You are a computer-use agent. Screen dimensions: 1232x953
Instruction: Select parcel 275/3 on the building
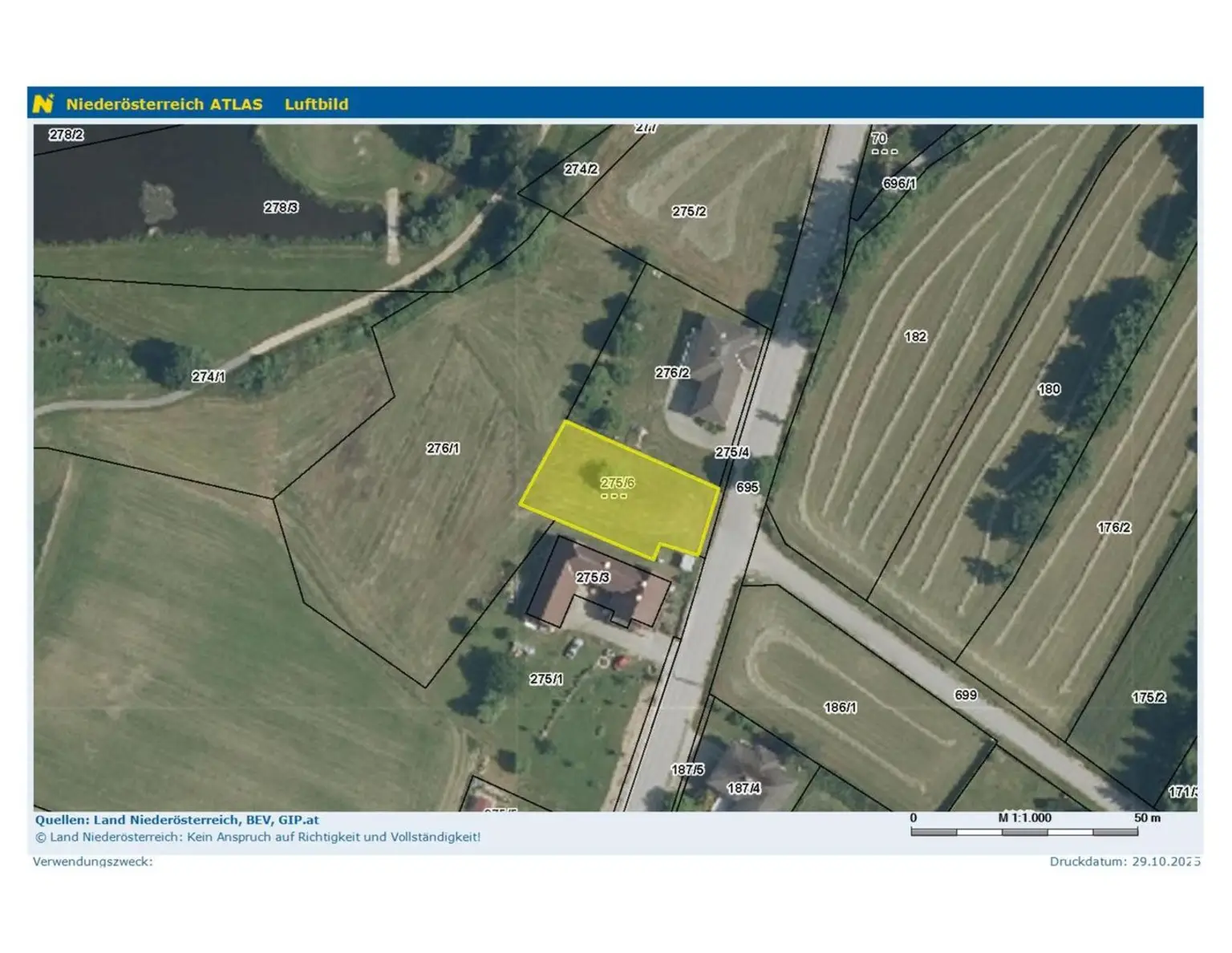click(593, 577)
